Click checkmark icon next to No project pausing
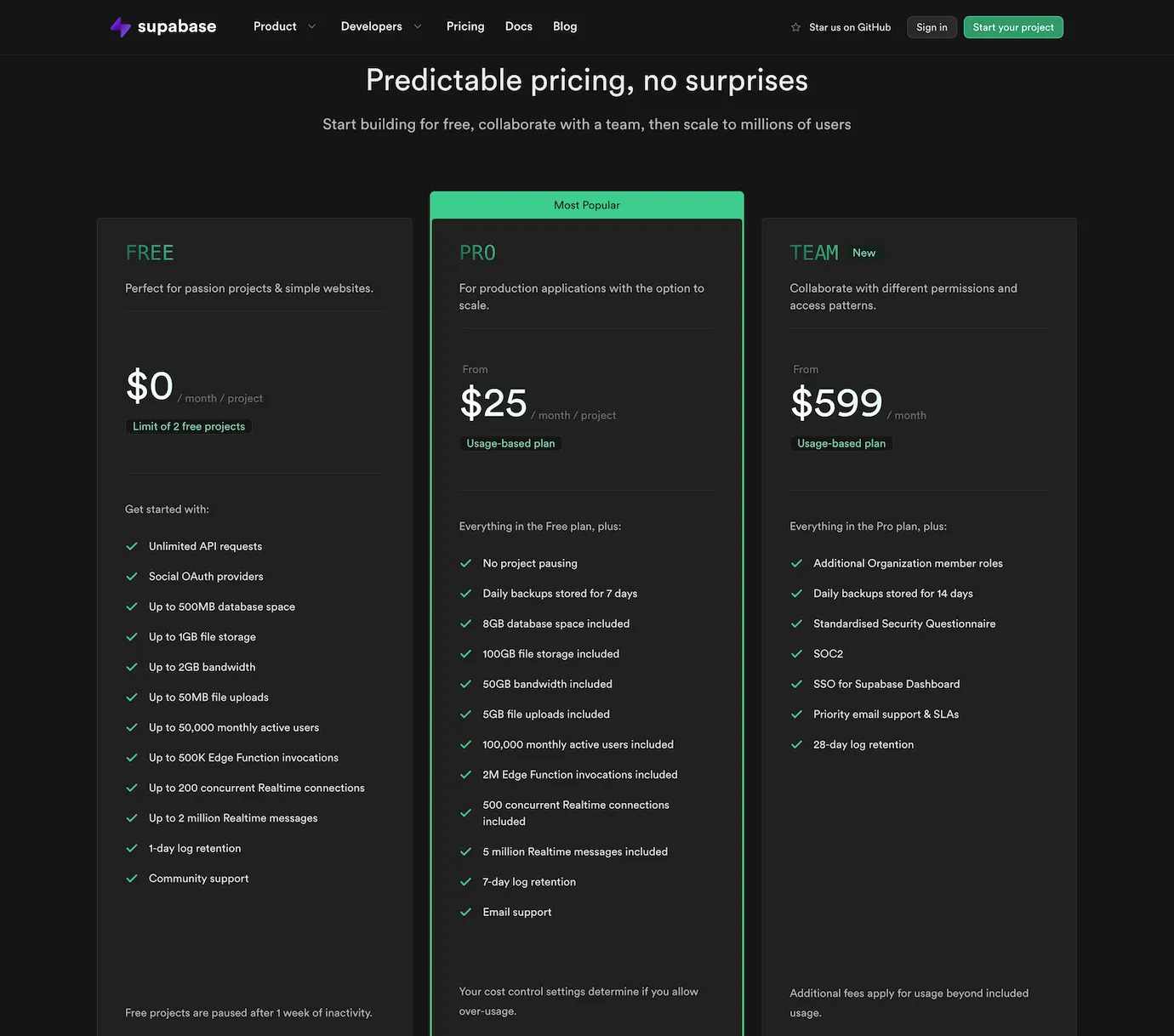 (465, 563)
